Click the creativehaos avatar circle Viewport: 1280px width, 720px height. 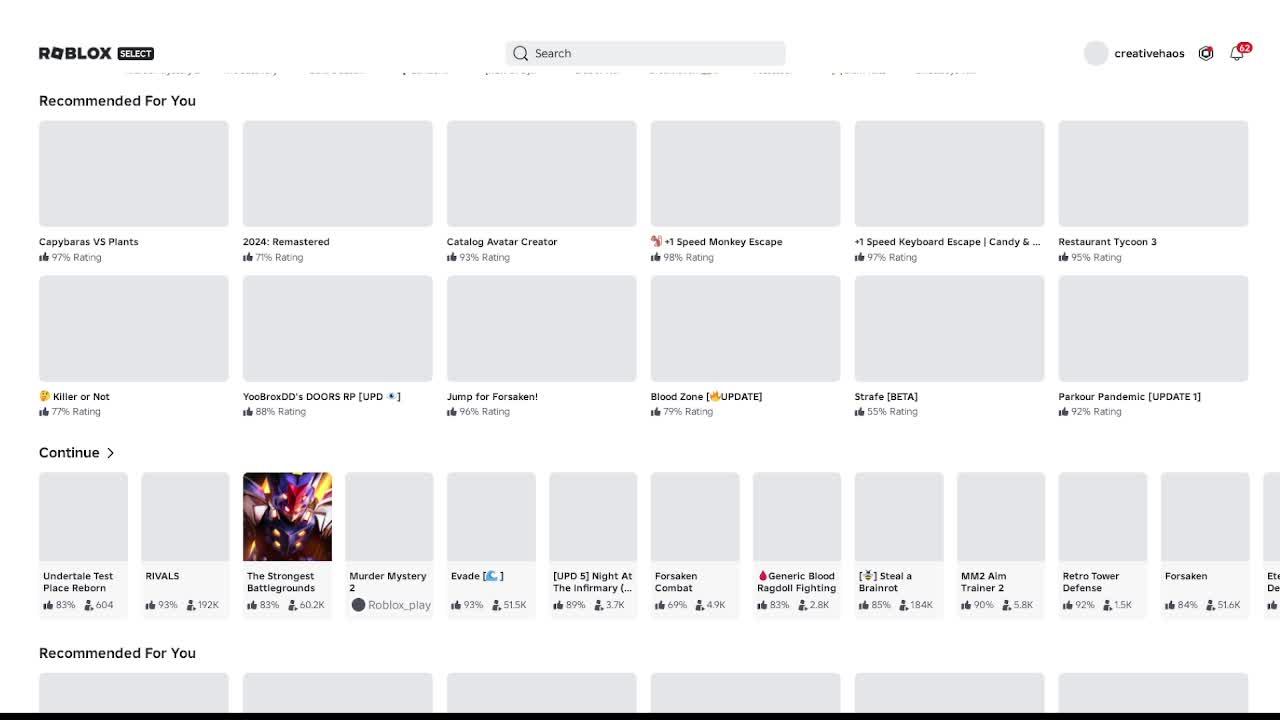(x=1096, y=53)
